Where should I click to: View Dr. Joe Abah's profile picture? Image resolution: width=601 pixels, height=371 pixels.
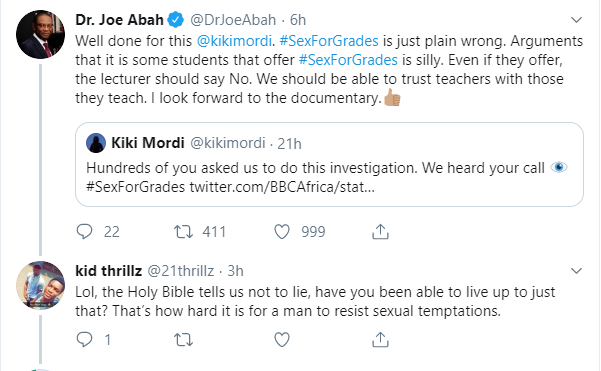(x=40, y=34)
